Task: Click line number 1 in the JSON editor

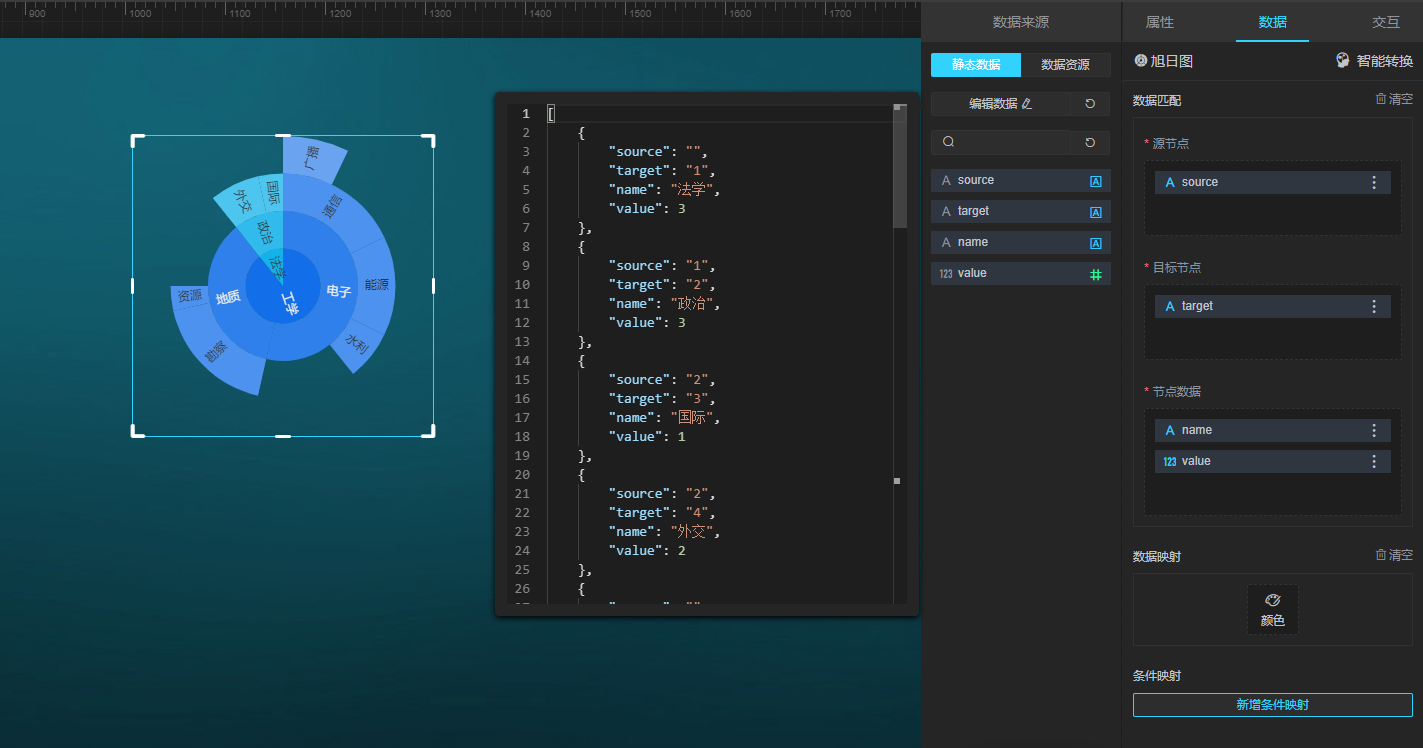Action: coord(526,114)
